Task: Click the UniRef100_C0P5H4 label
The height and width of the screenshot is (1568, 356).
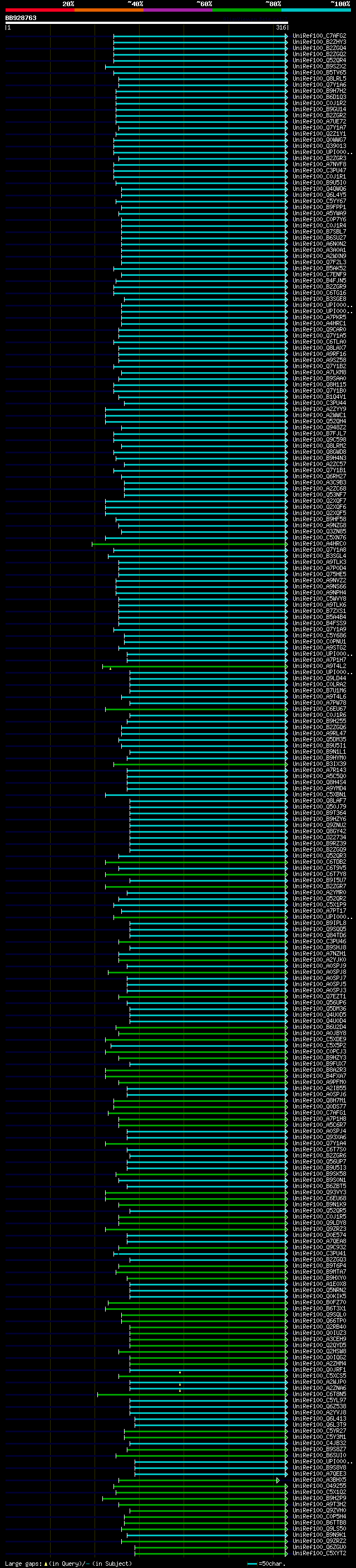Action: (x=319, y=1516)
